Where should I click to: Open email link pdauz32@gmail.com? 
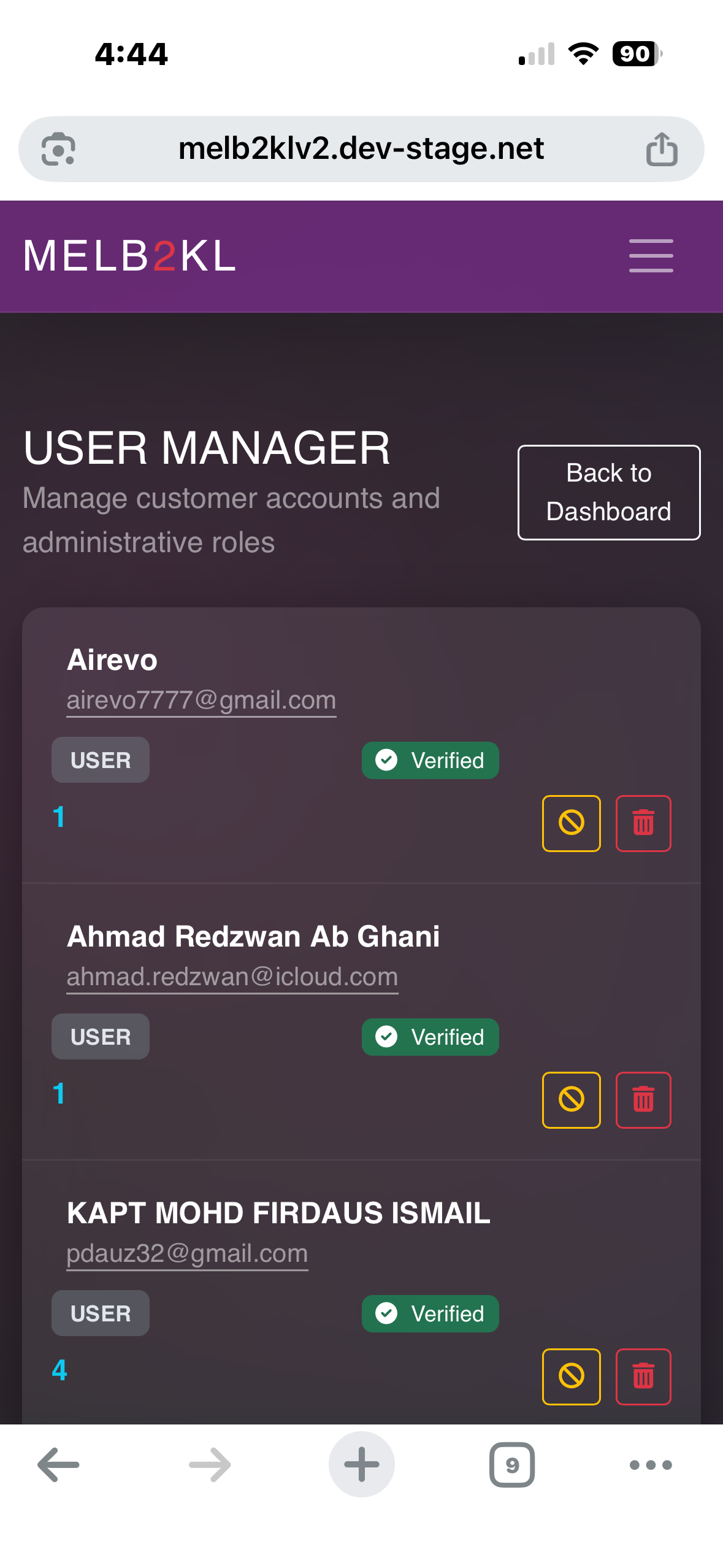[187, 1253]
